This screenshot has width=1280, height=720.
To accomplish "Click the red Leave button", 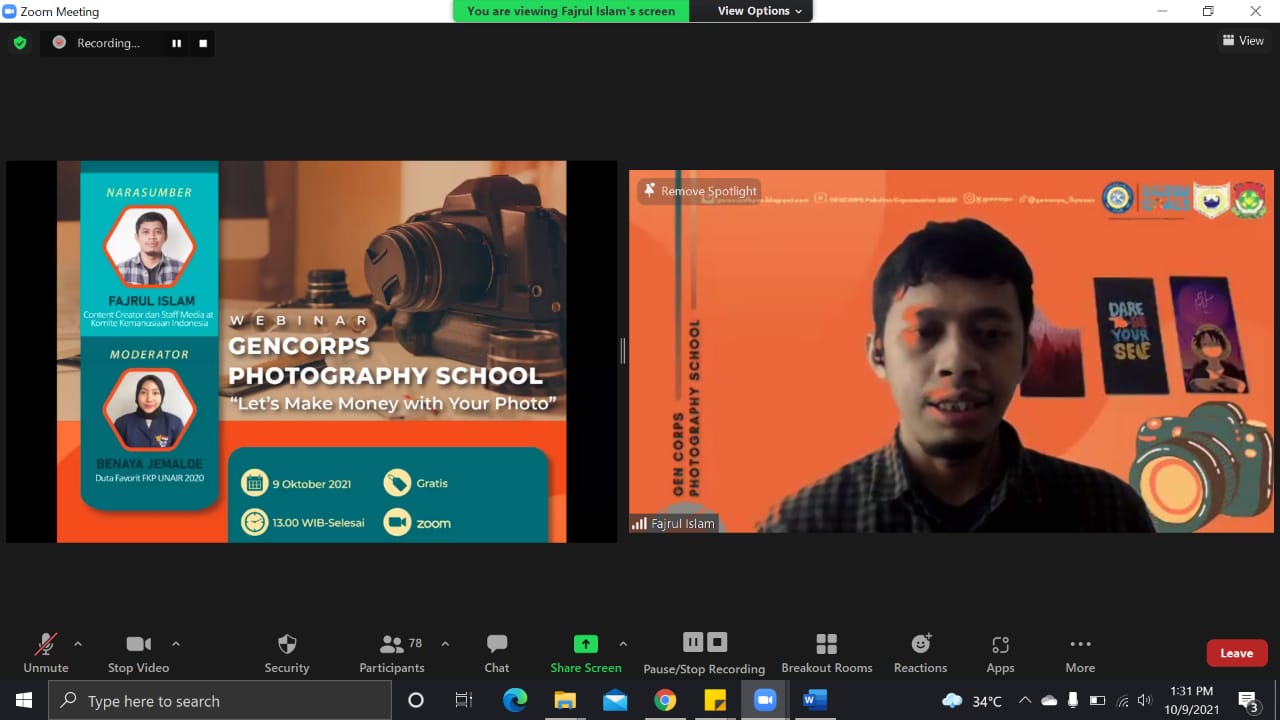I will [x=1236, y=653].
